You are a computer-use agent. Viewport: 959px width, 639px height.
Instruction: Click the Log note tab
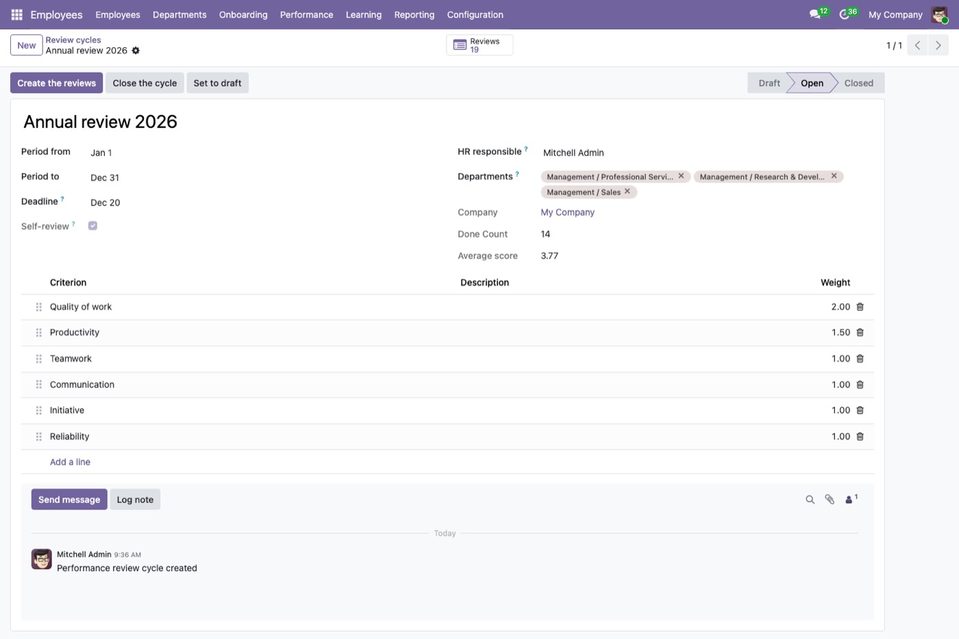pos(135,500)
